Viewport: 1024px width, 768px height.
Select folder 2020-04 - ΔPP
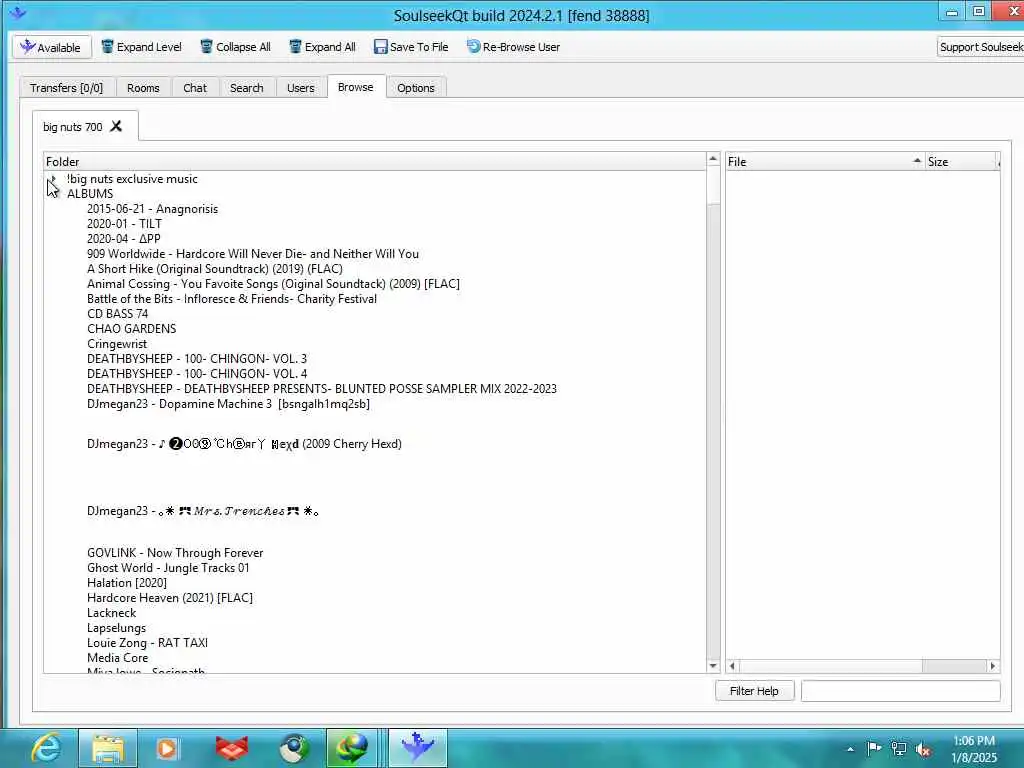(x=123, y=239)
